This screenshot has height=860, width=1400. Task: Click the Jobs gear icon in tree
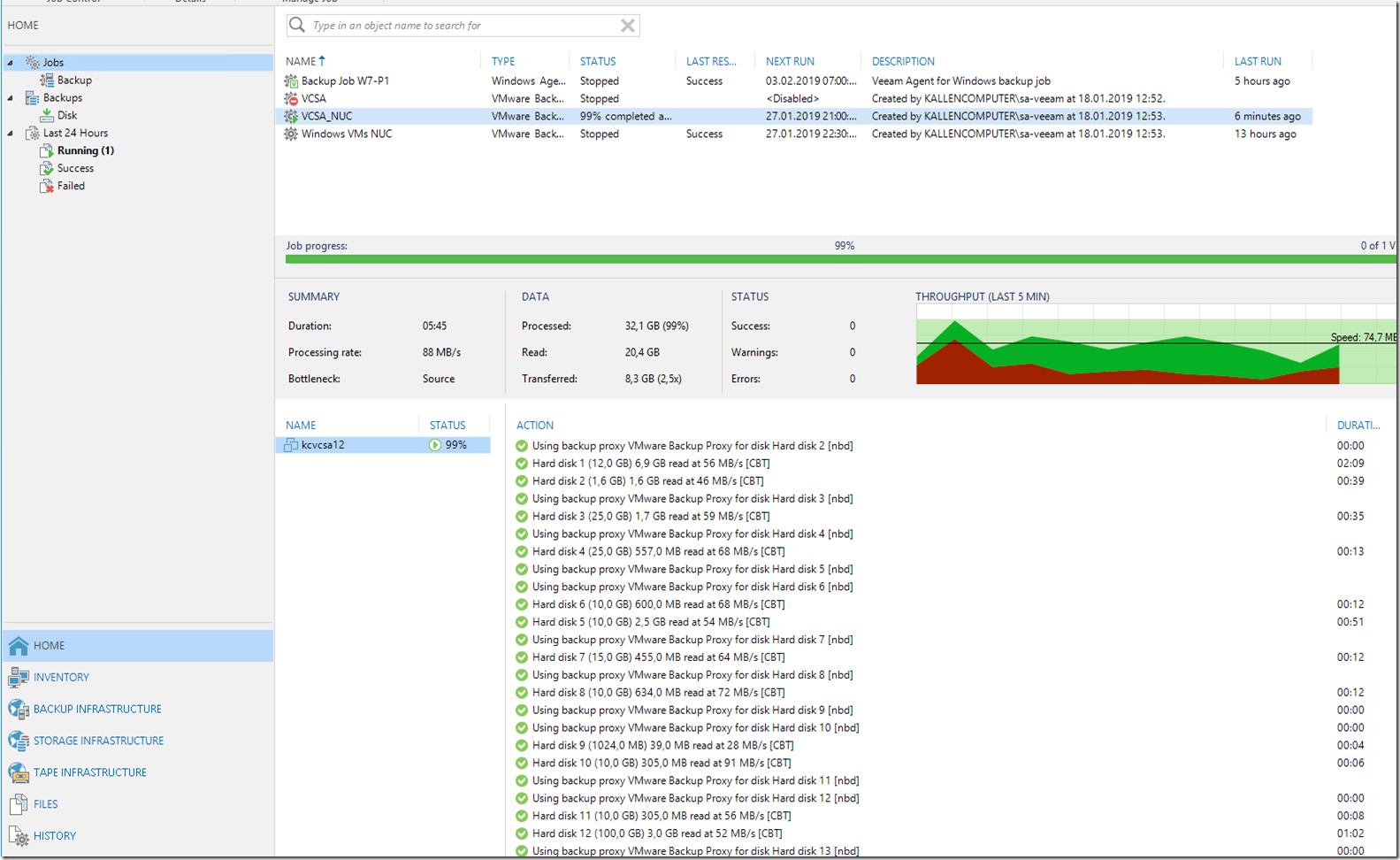click(x=33, y=62)
